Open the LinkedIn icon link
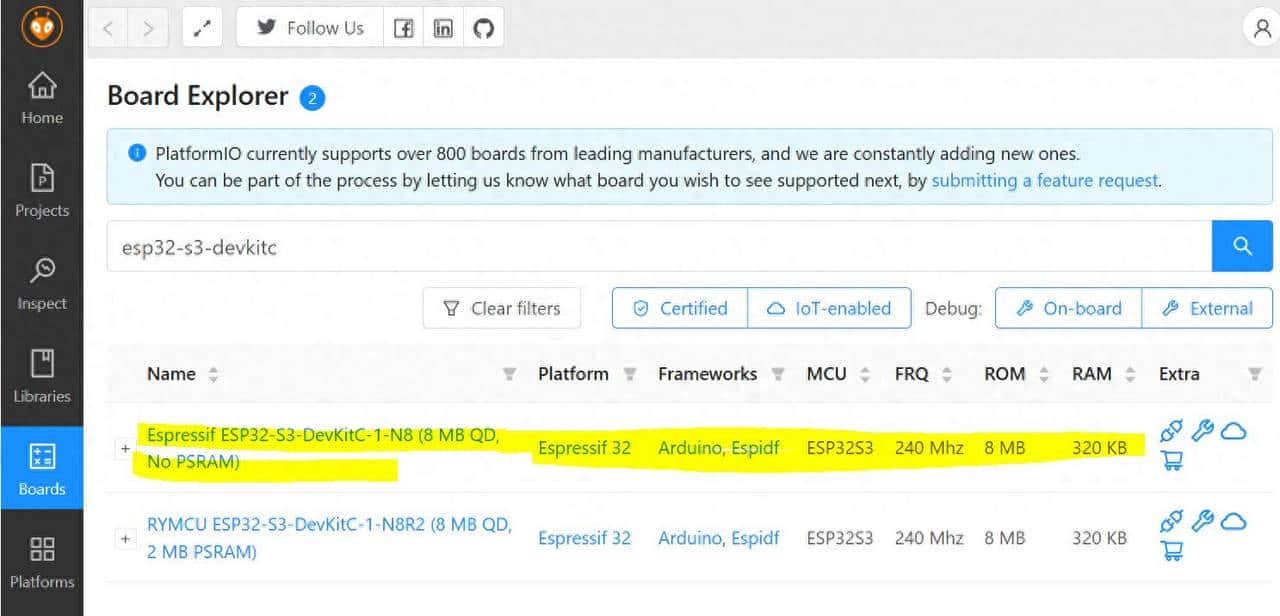The image size is (1280, 616). pos(443,28)
